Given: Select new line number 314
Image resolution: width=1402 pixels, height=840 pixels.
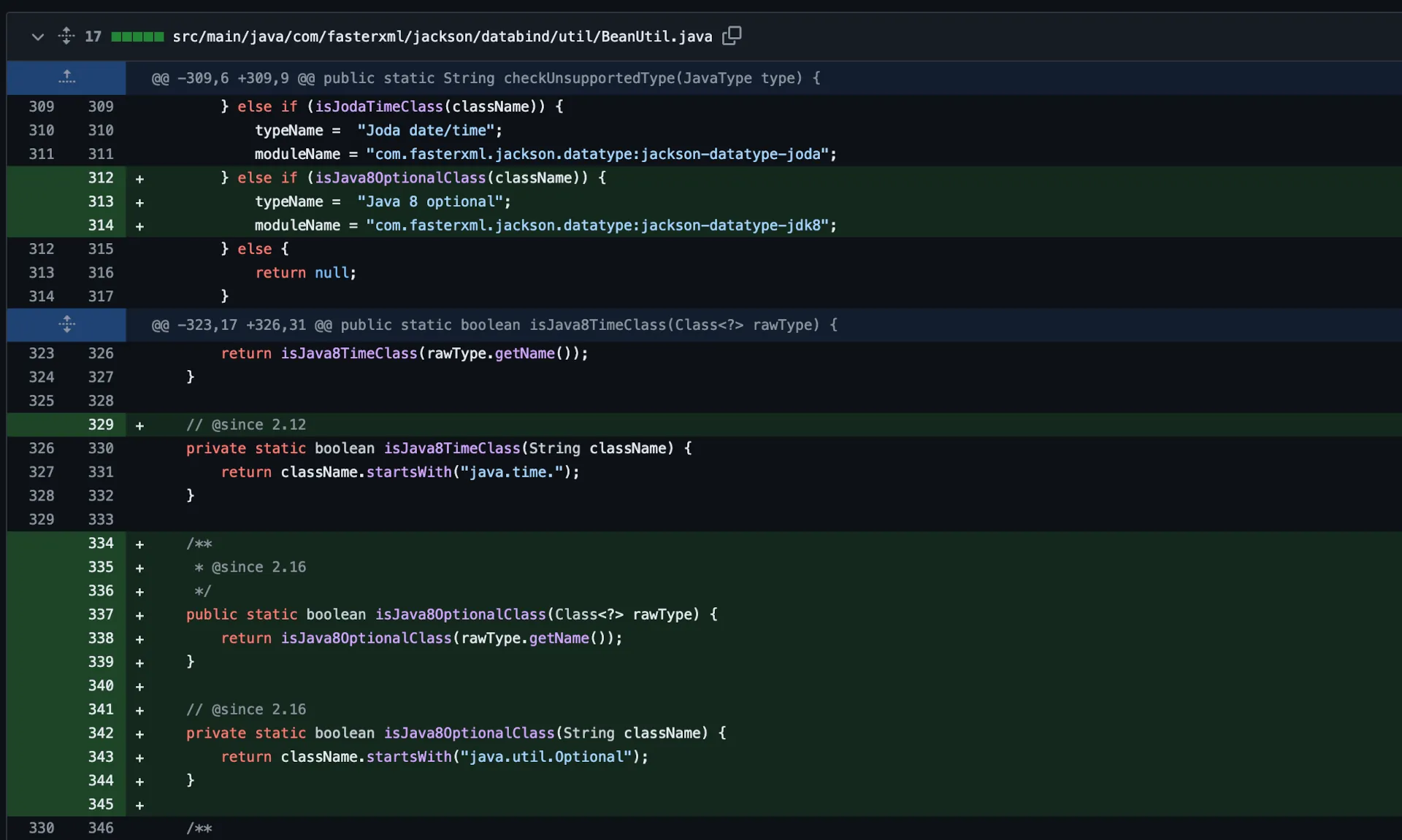Looking at the screenshot, I should 101,226.
